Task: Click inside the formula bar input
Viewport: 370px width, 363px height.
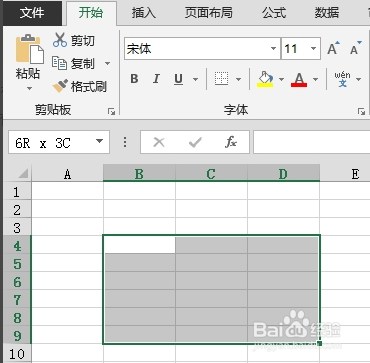Action: 312,142
